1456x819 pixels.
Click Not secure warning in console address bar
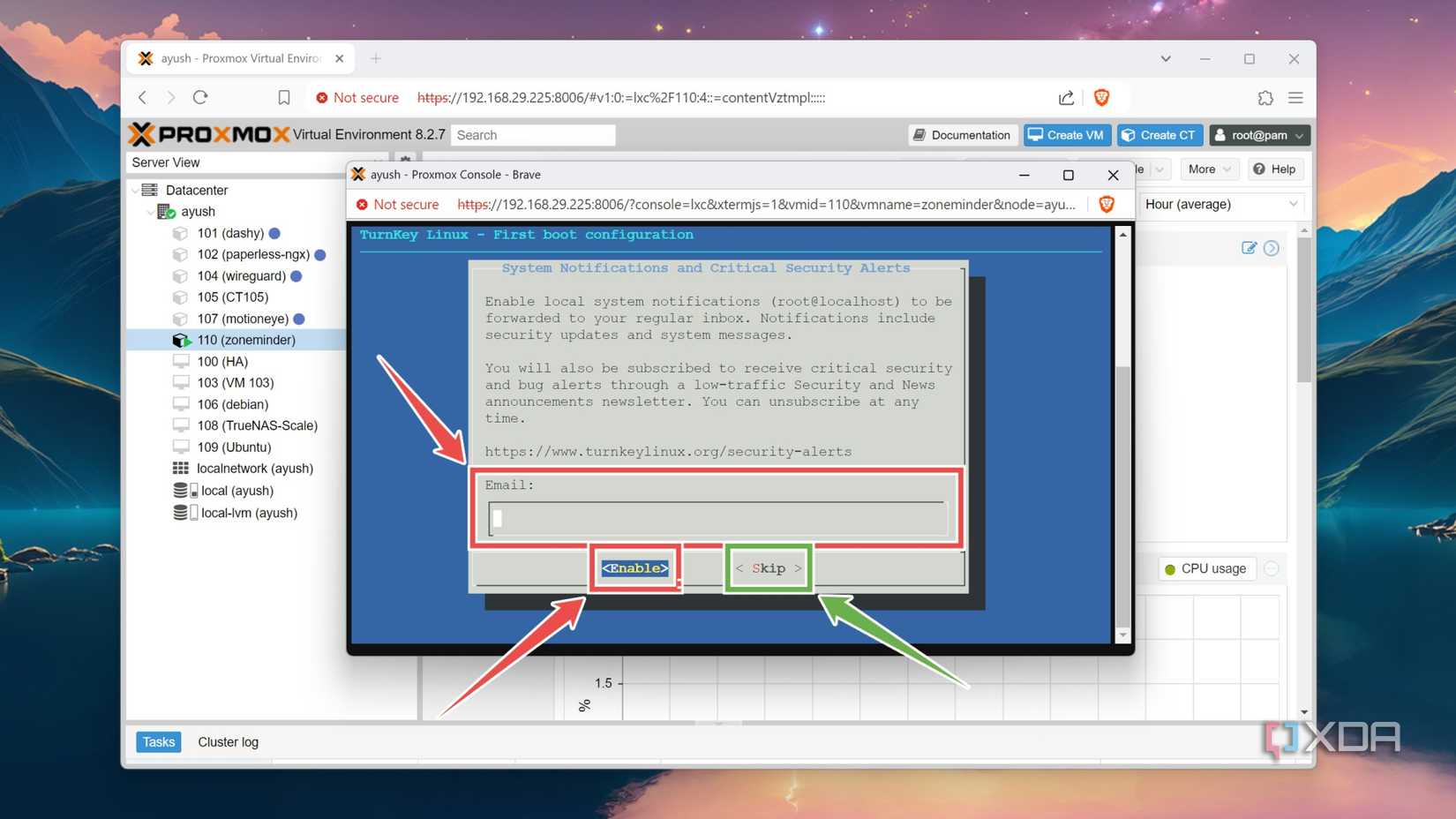tap(397, 204)
